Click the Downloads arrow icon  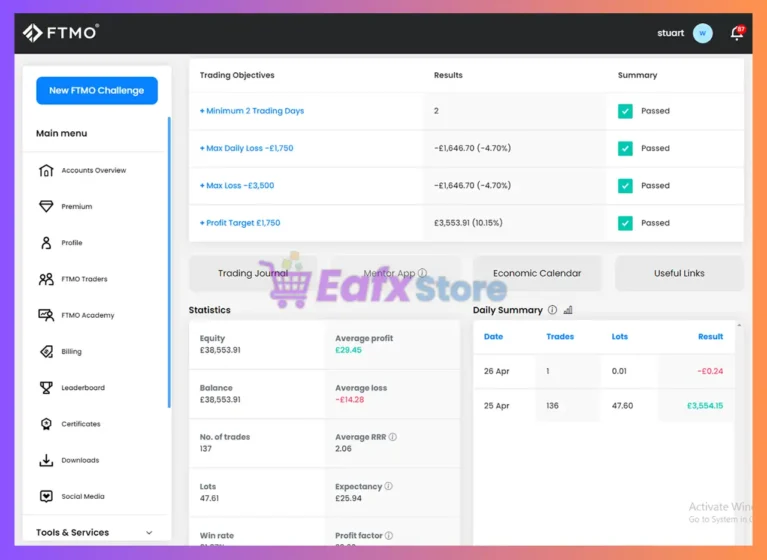tap(46, 460)
